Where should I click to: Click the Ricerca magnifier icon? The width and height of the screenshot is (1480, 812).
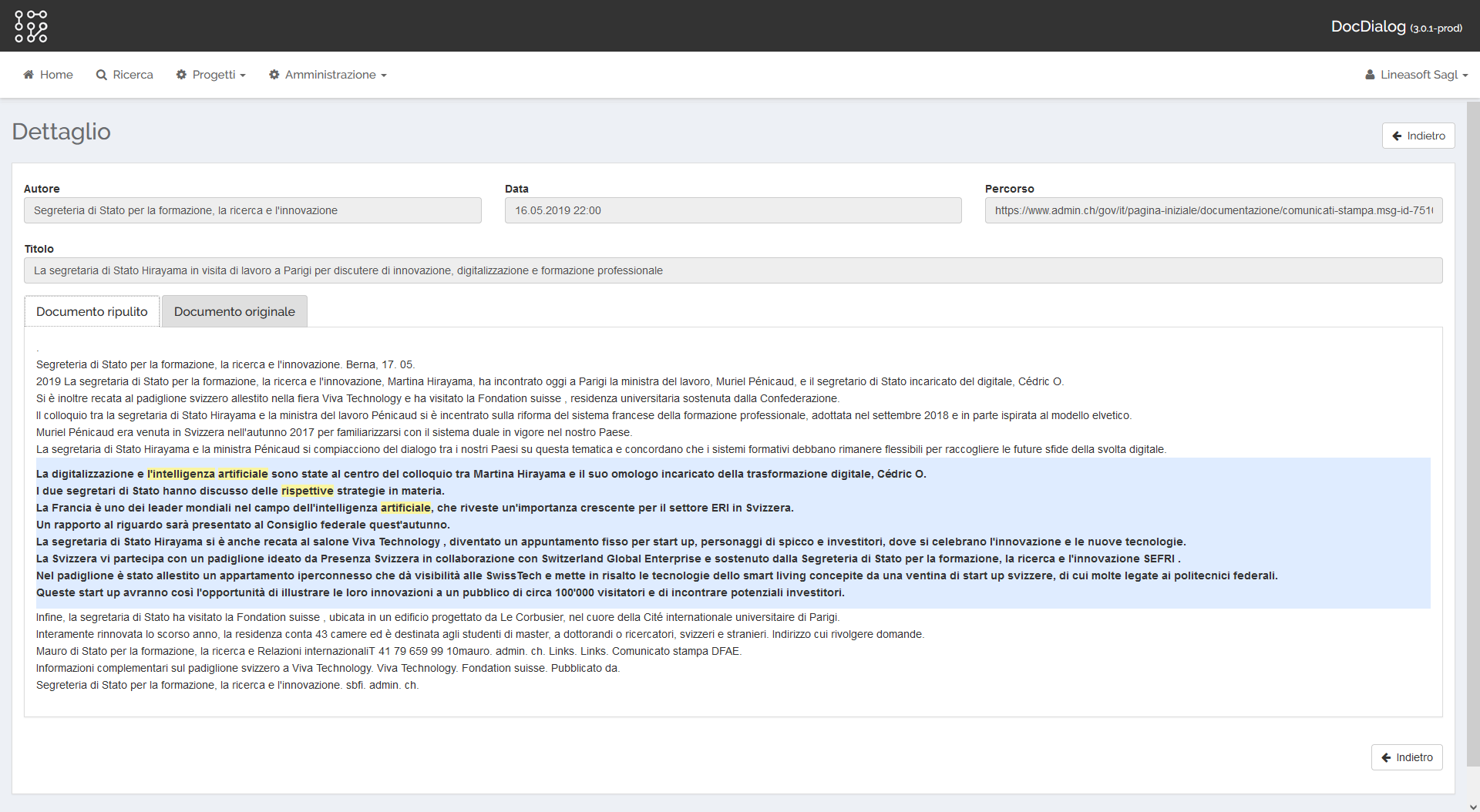(x=101, y=75)
